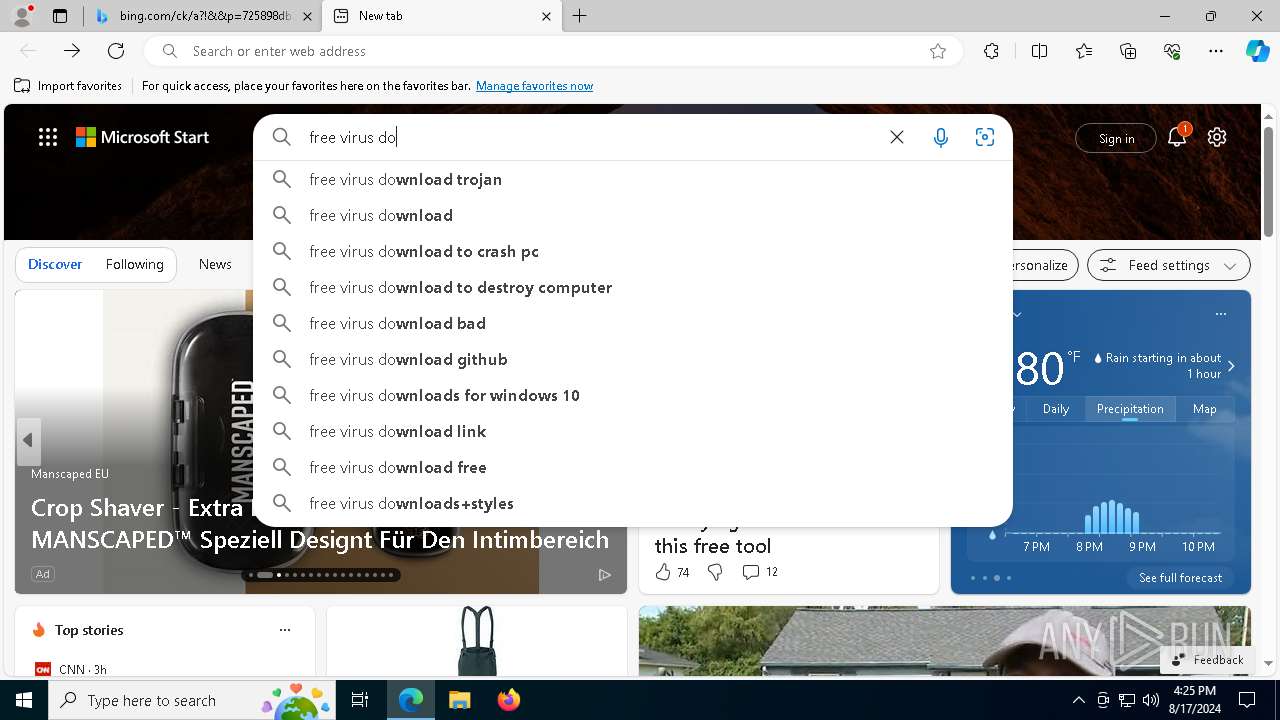Screen dimensions: 1280x720
Task: Open Settings and more ellipsis menu
Action: coord(1216,51)
